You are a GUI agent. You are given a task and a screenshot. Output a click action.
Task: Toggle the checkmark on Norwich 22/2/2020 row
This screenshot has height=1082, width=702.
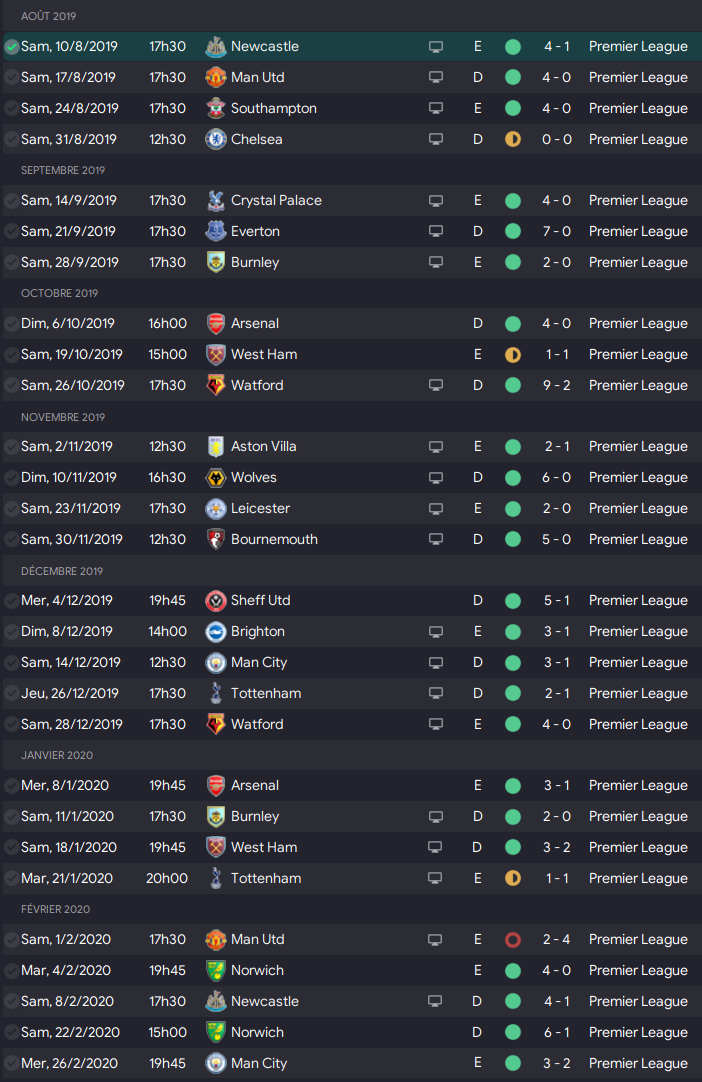click(x=12, y=1032)
